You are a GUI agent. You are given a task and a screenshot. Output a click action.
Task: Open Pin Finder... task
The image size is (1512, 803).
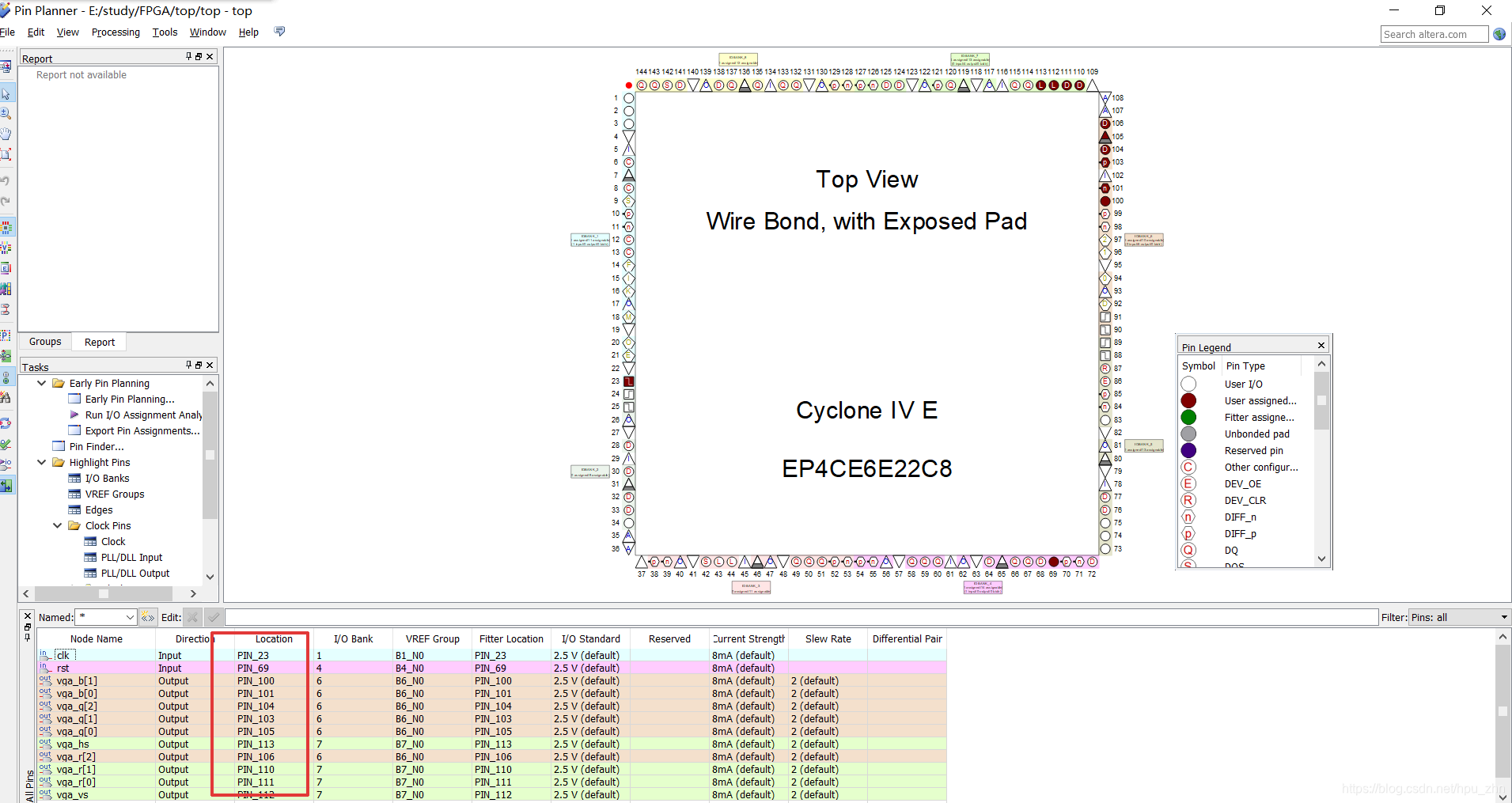point(97,446)
